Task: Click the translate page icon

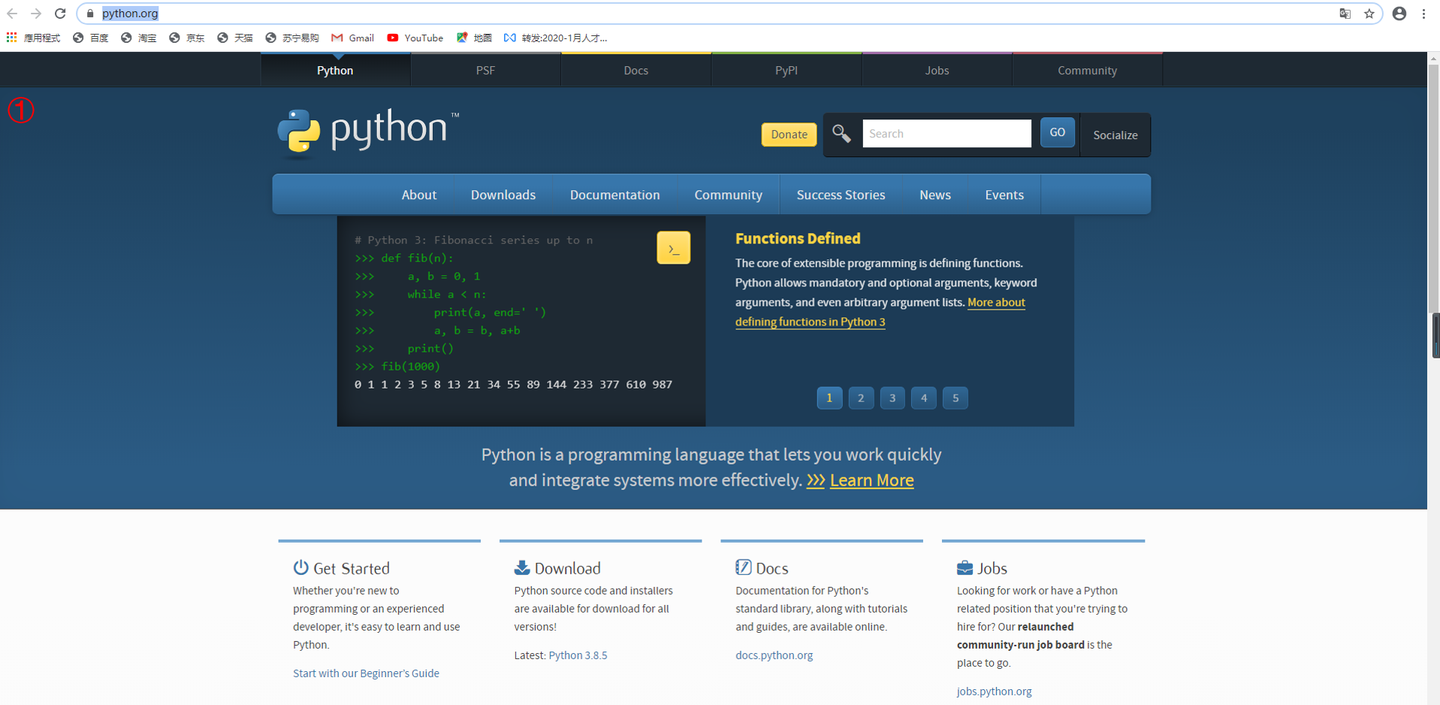Action: click(x=1345, y=14)
